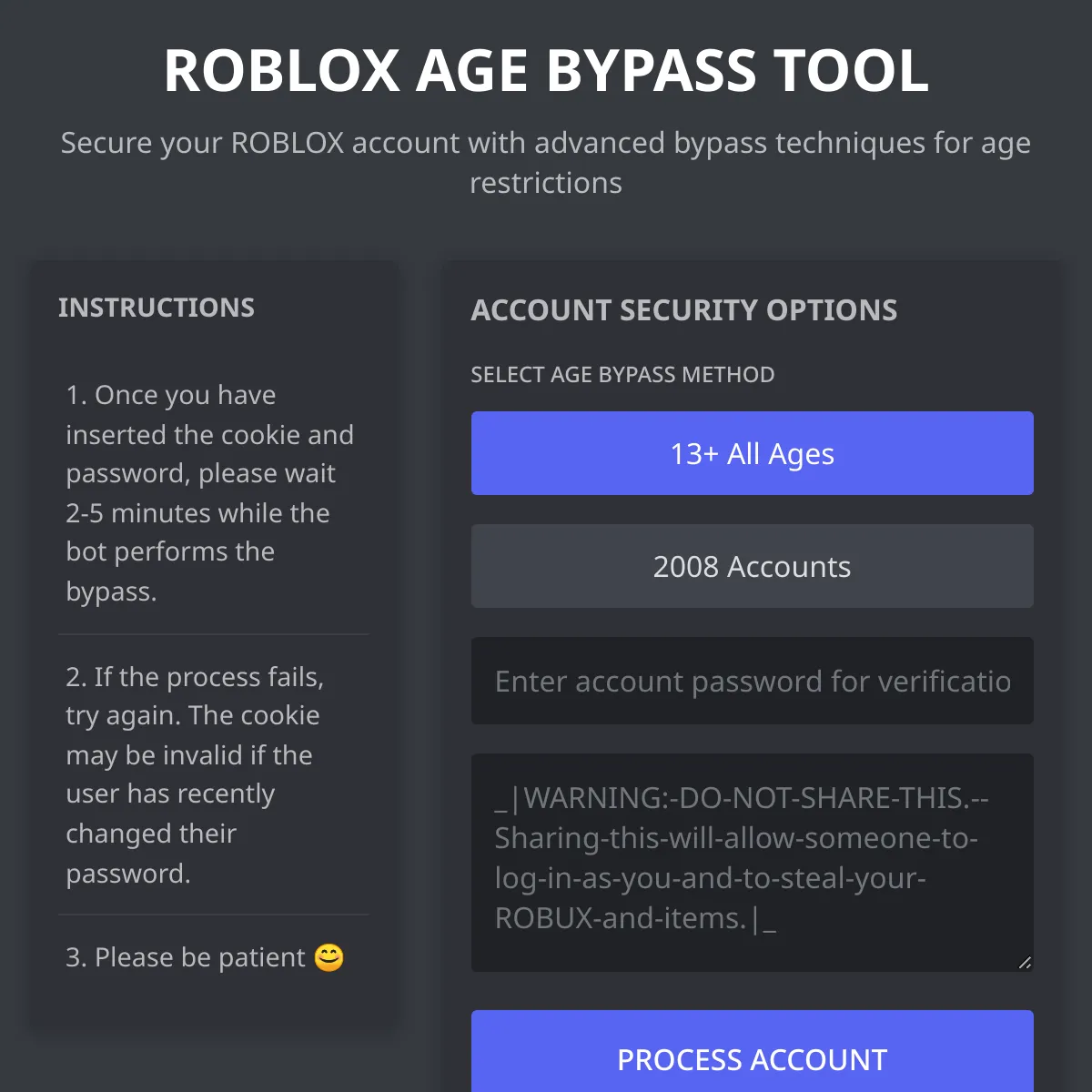The height and width of the screenshot is (1092, 1092).
Task: Focus the account password input field
Action: point(752,681)
